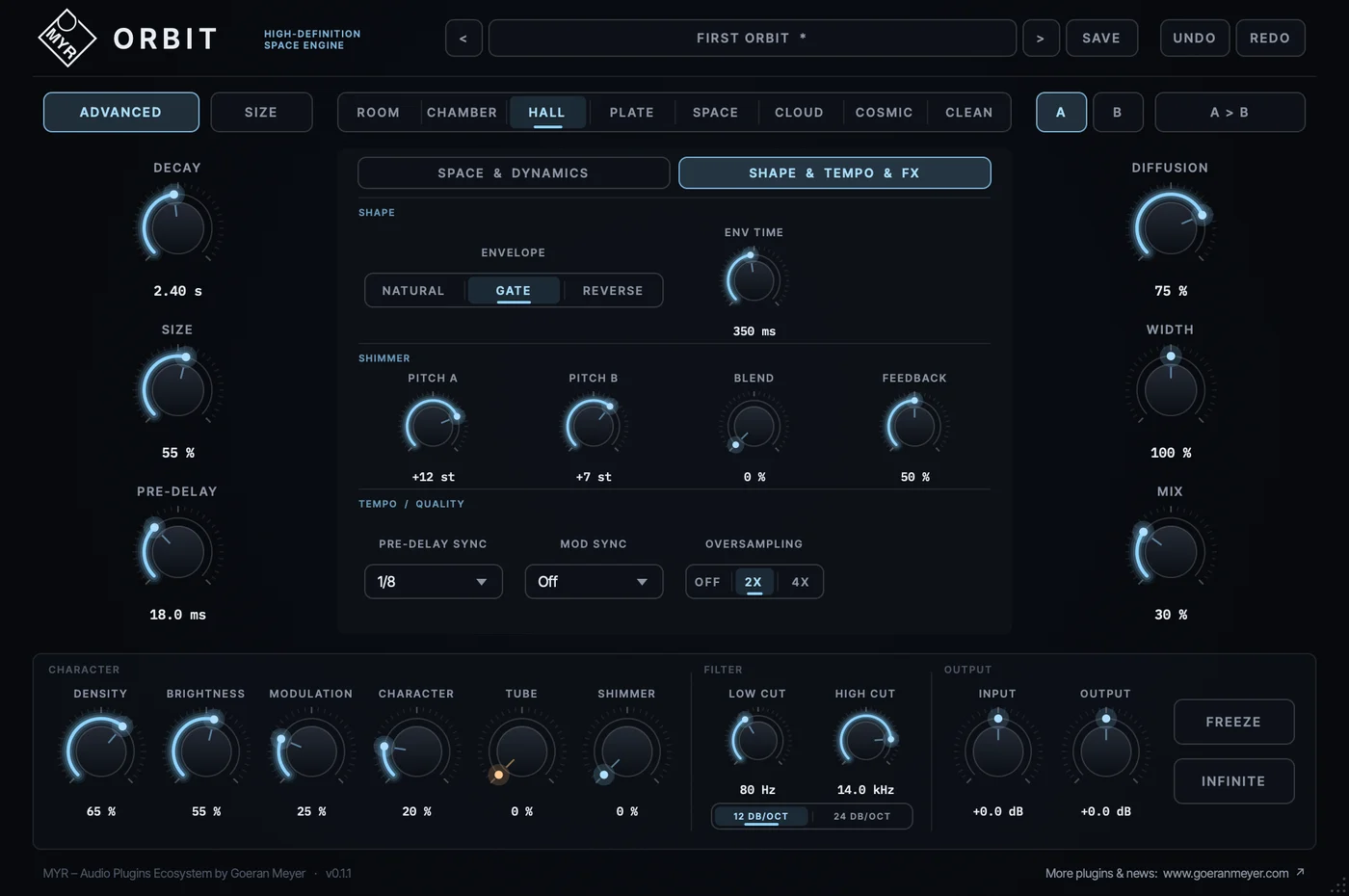Enable Freeze mode
The height and width of the screenshot is (896, 1349).
click(x=1233, y=722)
